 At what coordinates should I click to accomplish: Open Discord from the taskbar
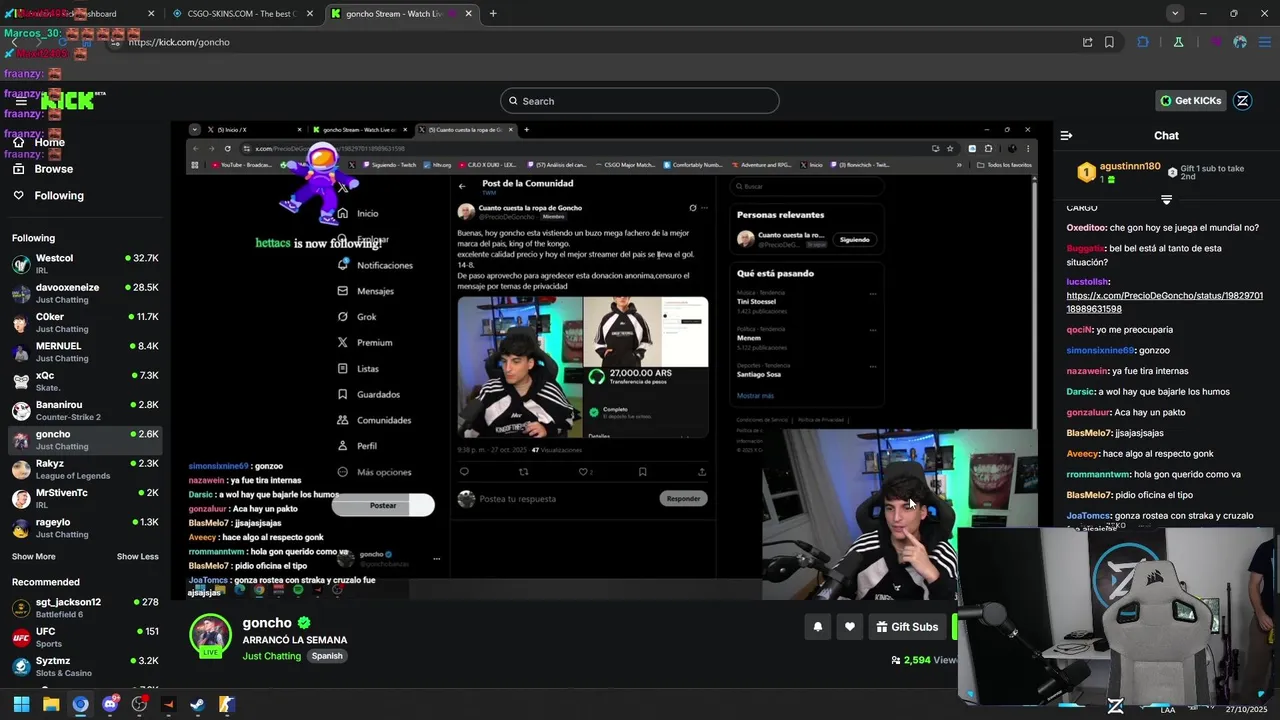110,704
